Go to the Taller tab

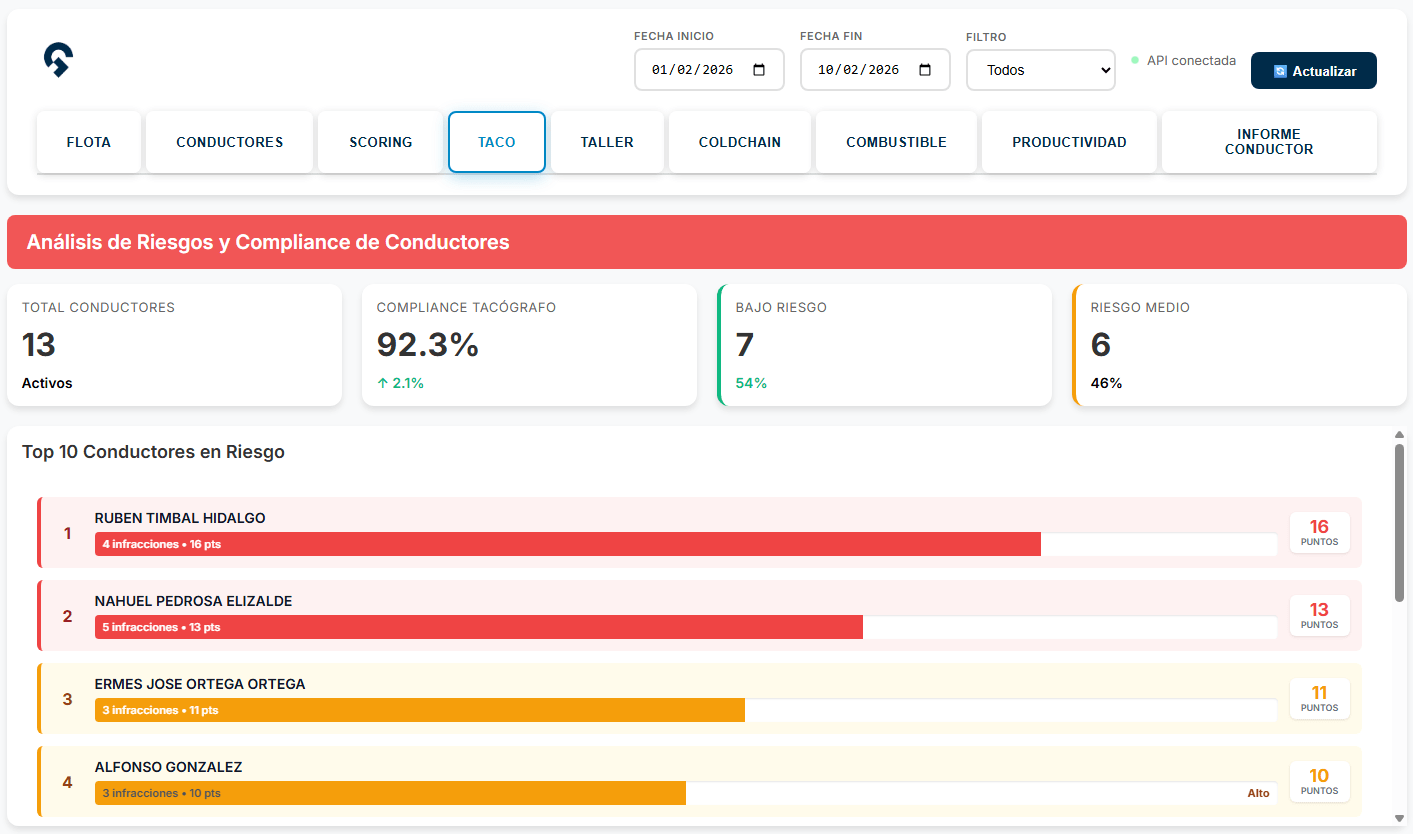pos(607,142)
